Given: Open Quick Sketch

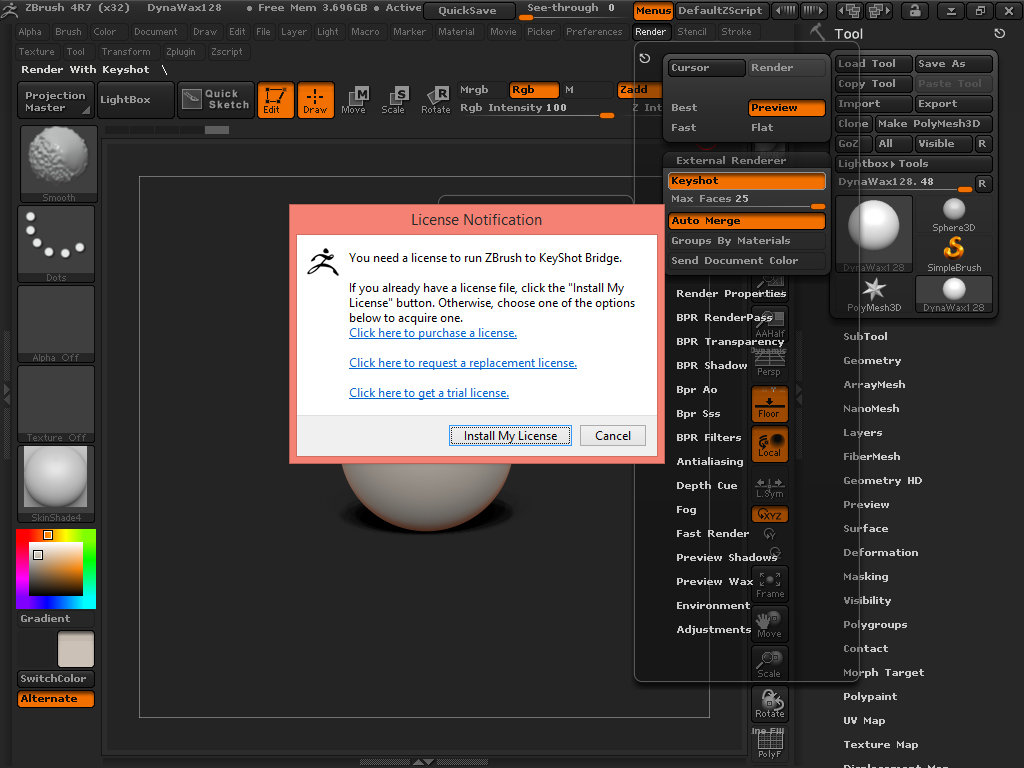Looking at the screenshot, I should coord(216,99).
